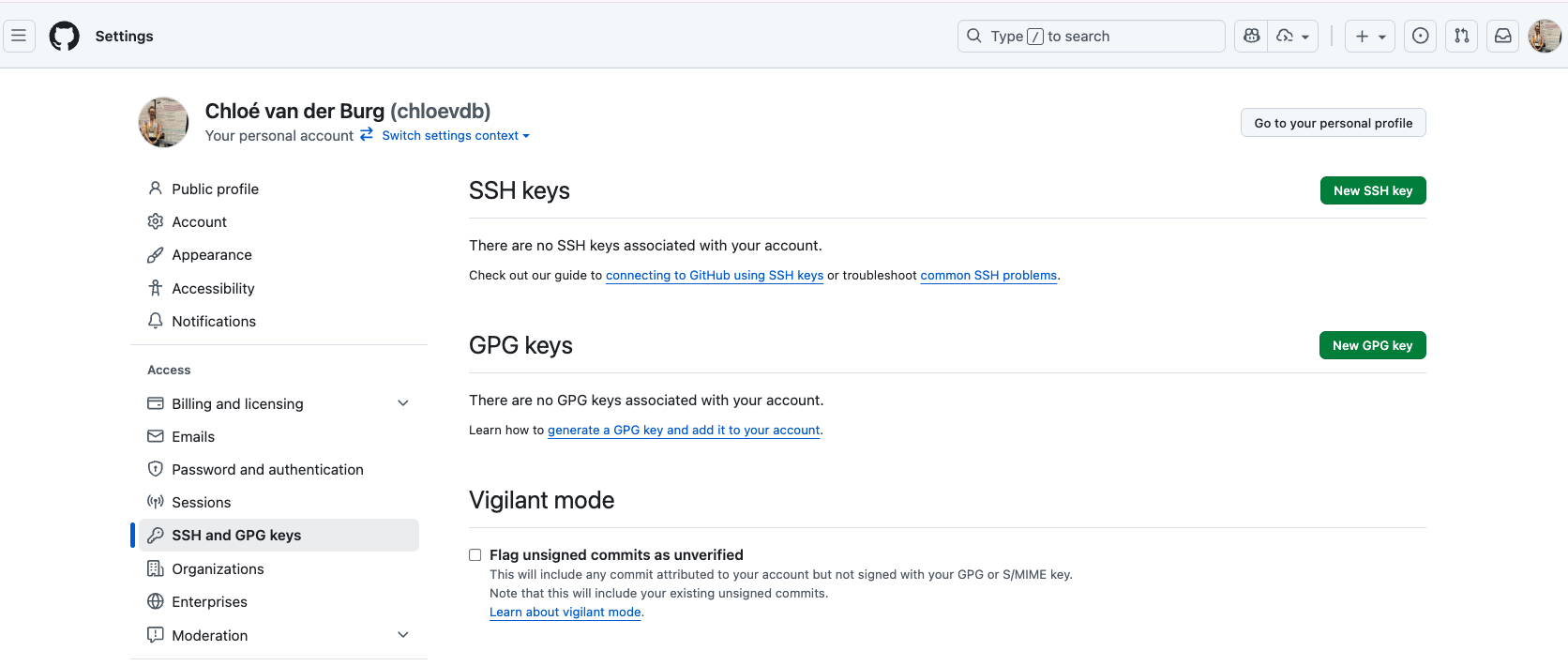Click the New SSH key button
1568x666 pixels.
1372,190
